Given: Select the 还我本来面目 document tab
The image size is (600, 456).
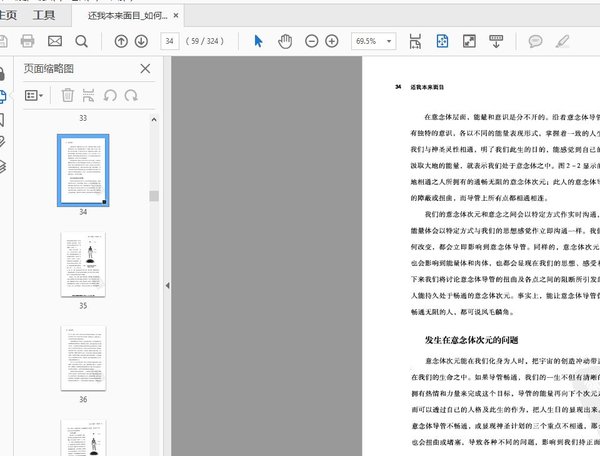Looking at the screenshot, I should pyautogui.click(x=130, y=16).
